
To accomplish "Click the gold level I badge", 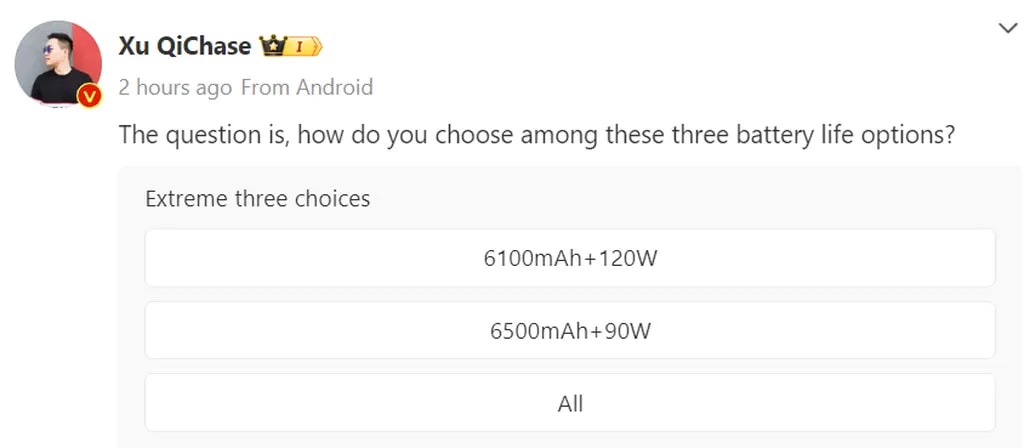I will click(x=303, y=46).
